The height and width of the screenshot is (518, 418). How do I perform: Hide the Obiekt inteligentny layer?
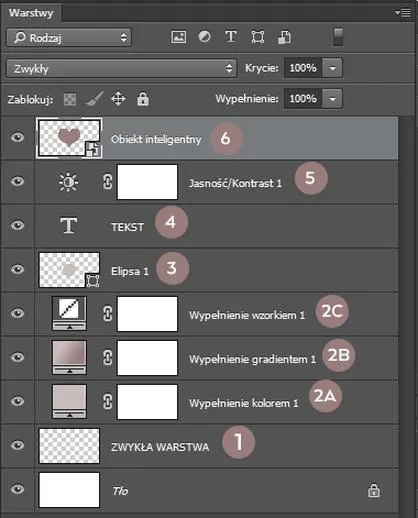pos(17,137)
